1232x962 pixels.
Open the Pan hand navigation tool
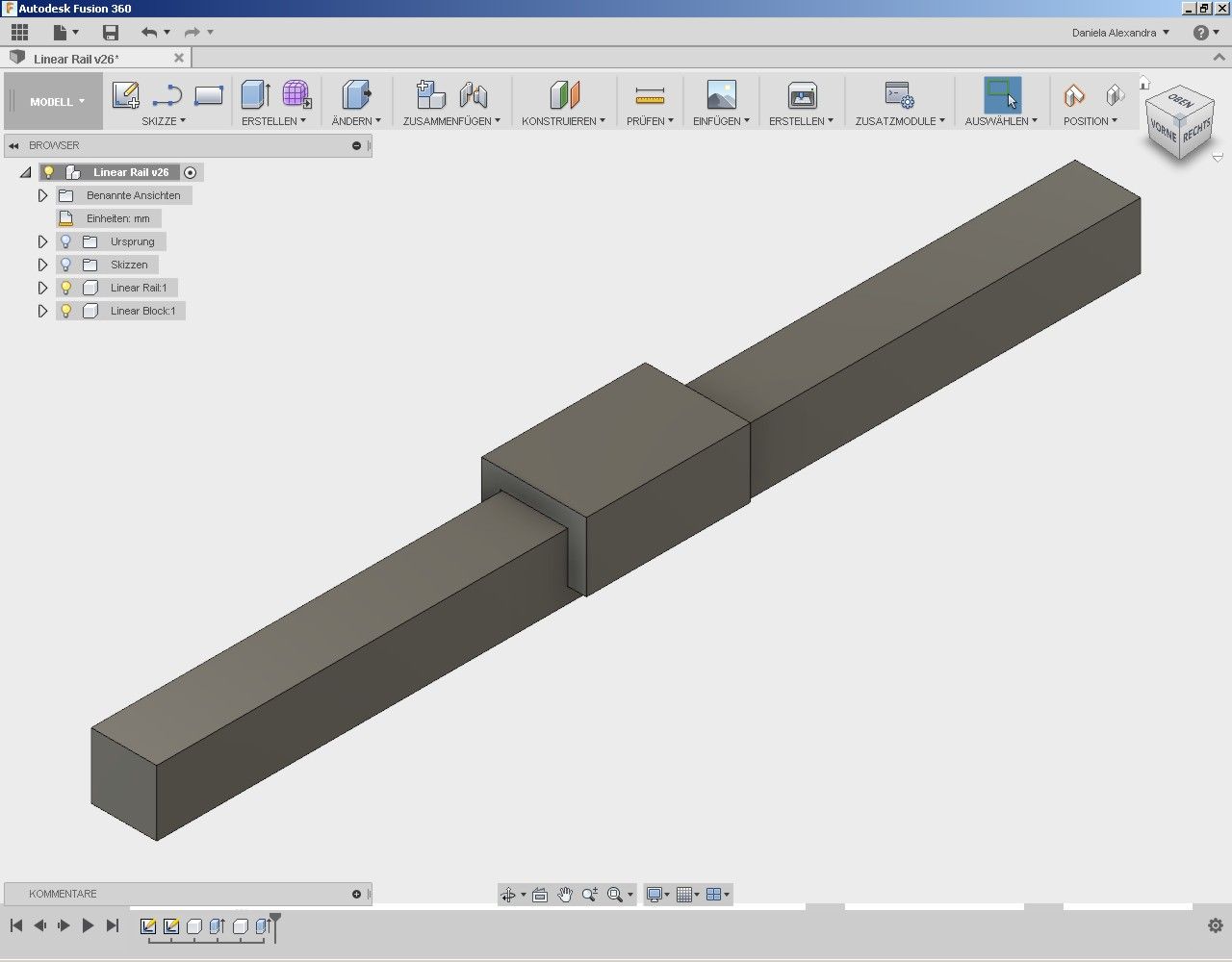(565, 895)
